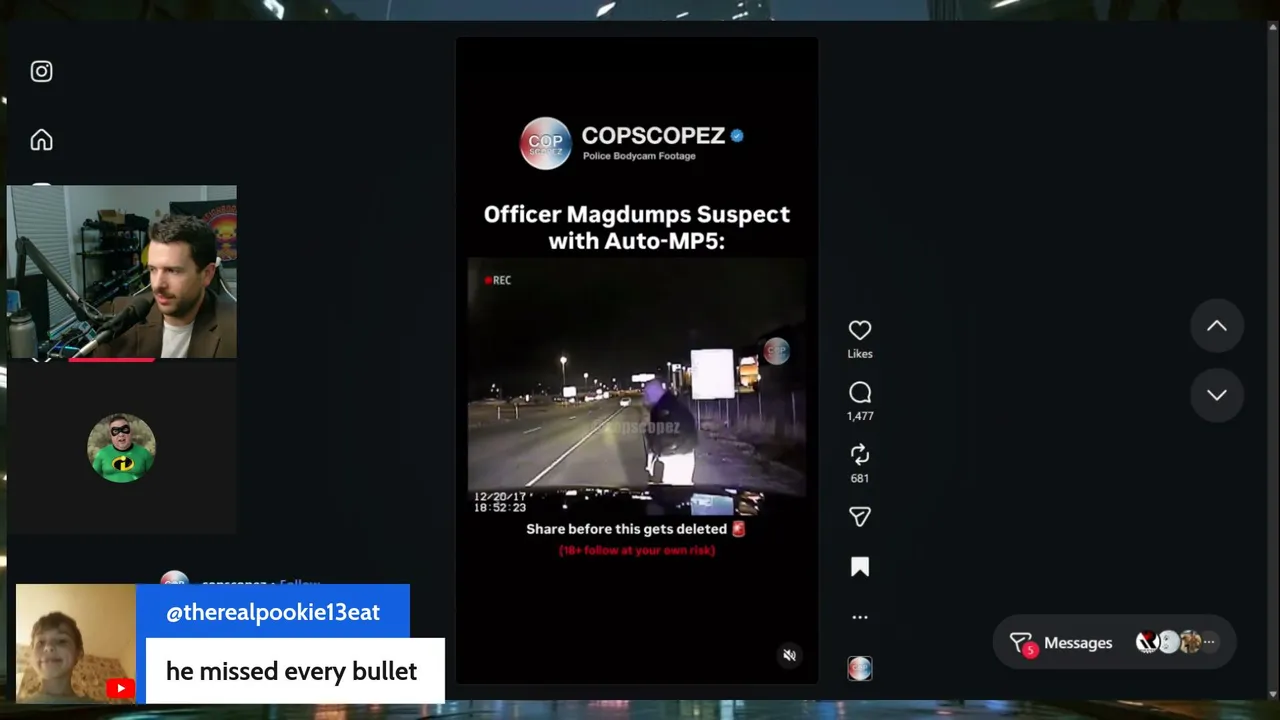This screenshot has width=1280, height=720.
Task: Go to the next reel with down chevron
Action: tap(1217, 395)
